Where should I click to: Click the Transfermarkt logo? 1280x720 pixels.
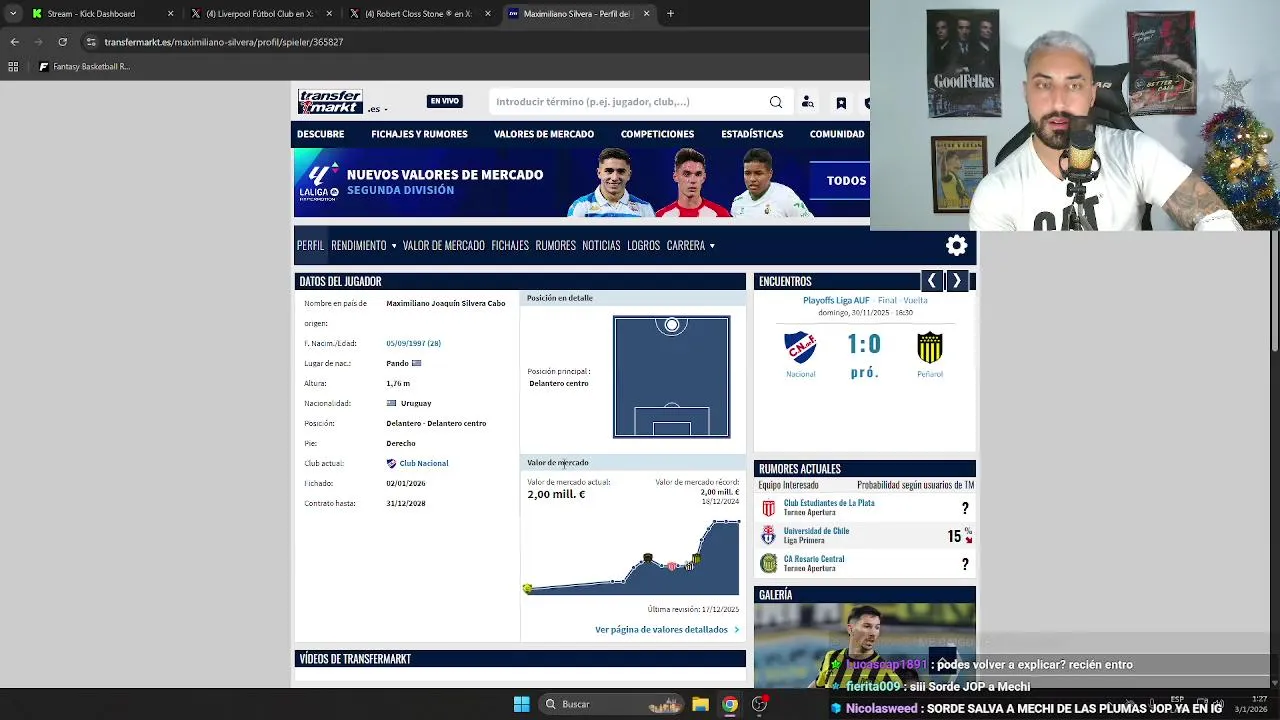[330, 102]
